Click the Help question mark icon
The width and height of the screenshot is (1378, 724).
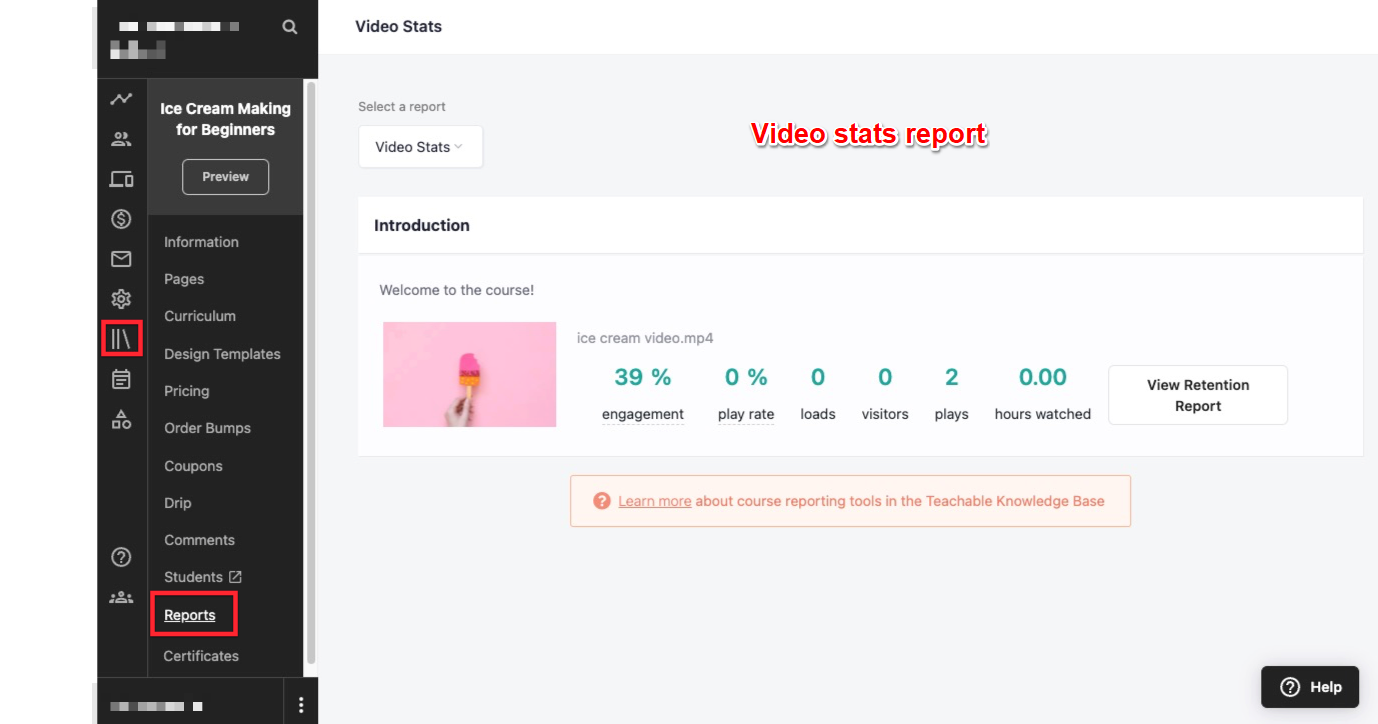[121, 557]
